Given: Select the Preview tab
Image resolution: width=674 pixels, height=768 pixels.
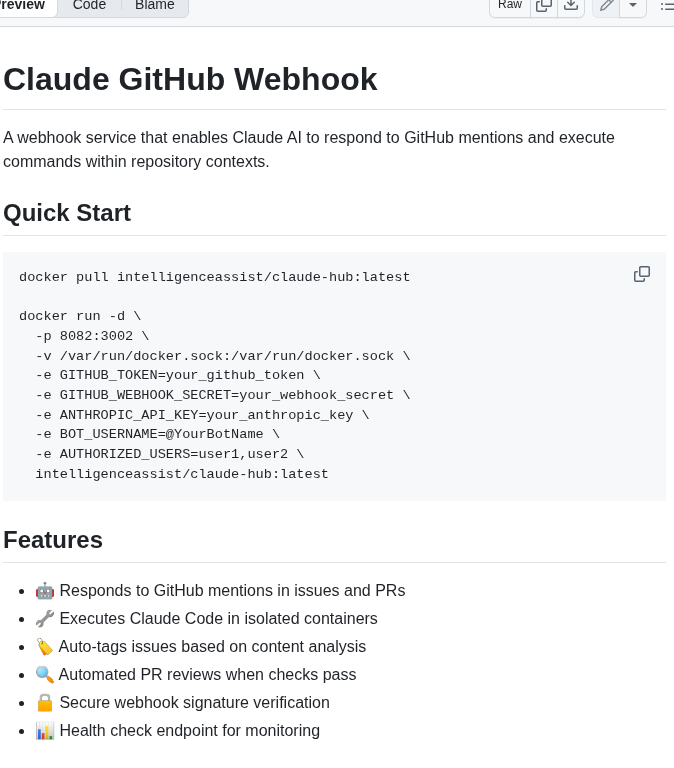Looking at the screenshot, I should coord(24,5).
